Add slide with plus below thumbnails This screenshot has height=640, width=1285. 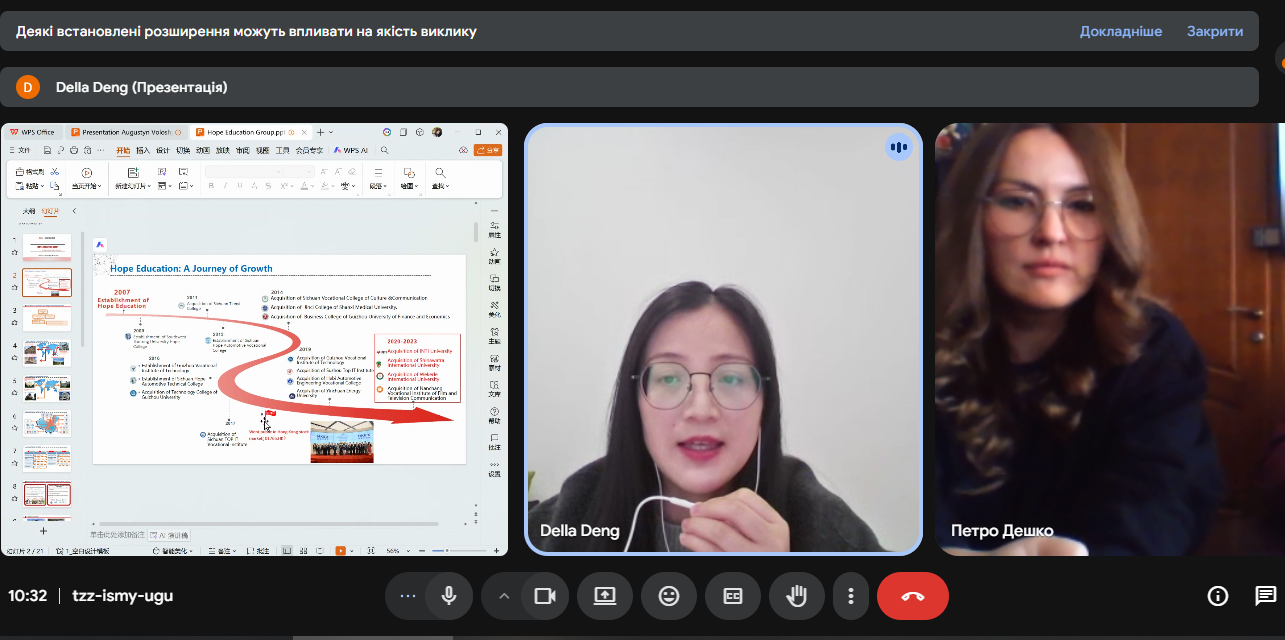(43, 531)
